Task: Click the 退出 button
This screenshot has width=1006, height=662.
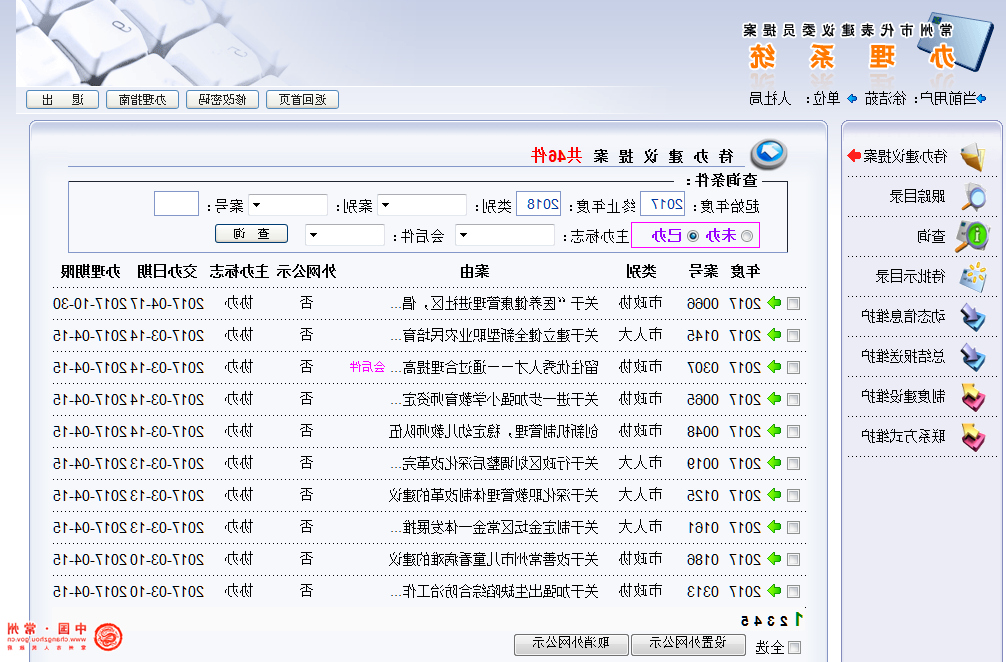Action: tap(62, 100)
